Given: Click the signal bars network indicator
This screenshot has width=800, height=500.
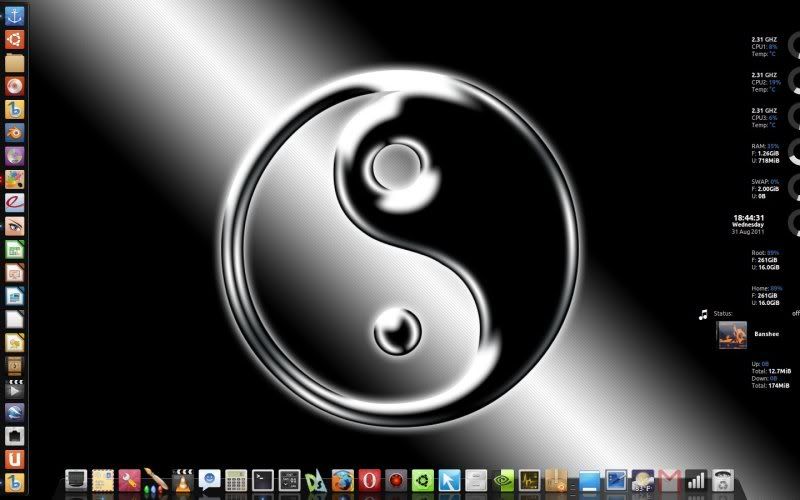Looking at the screenshot, I should 696,481.
